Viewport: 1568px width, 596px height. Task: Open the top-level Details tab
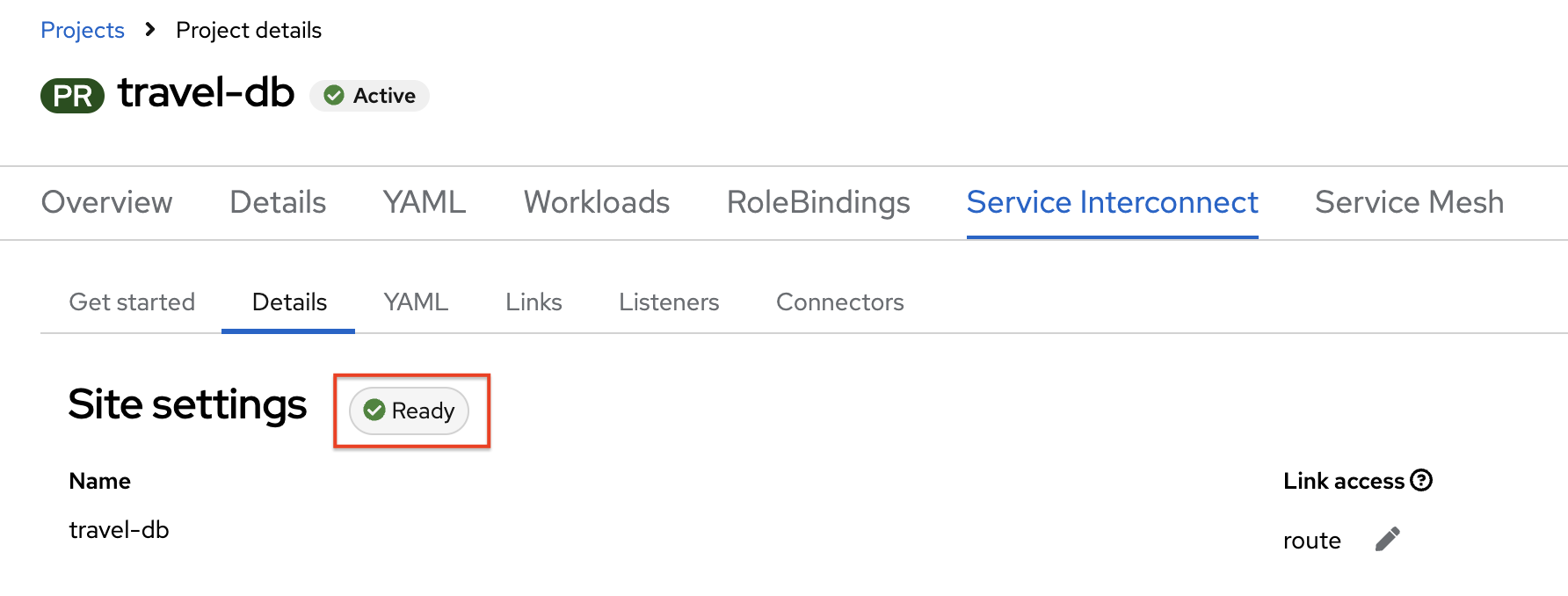pos(278,202)
